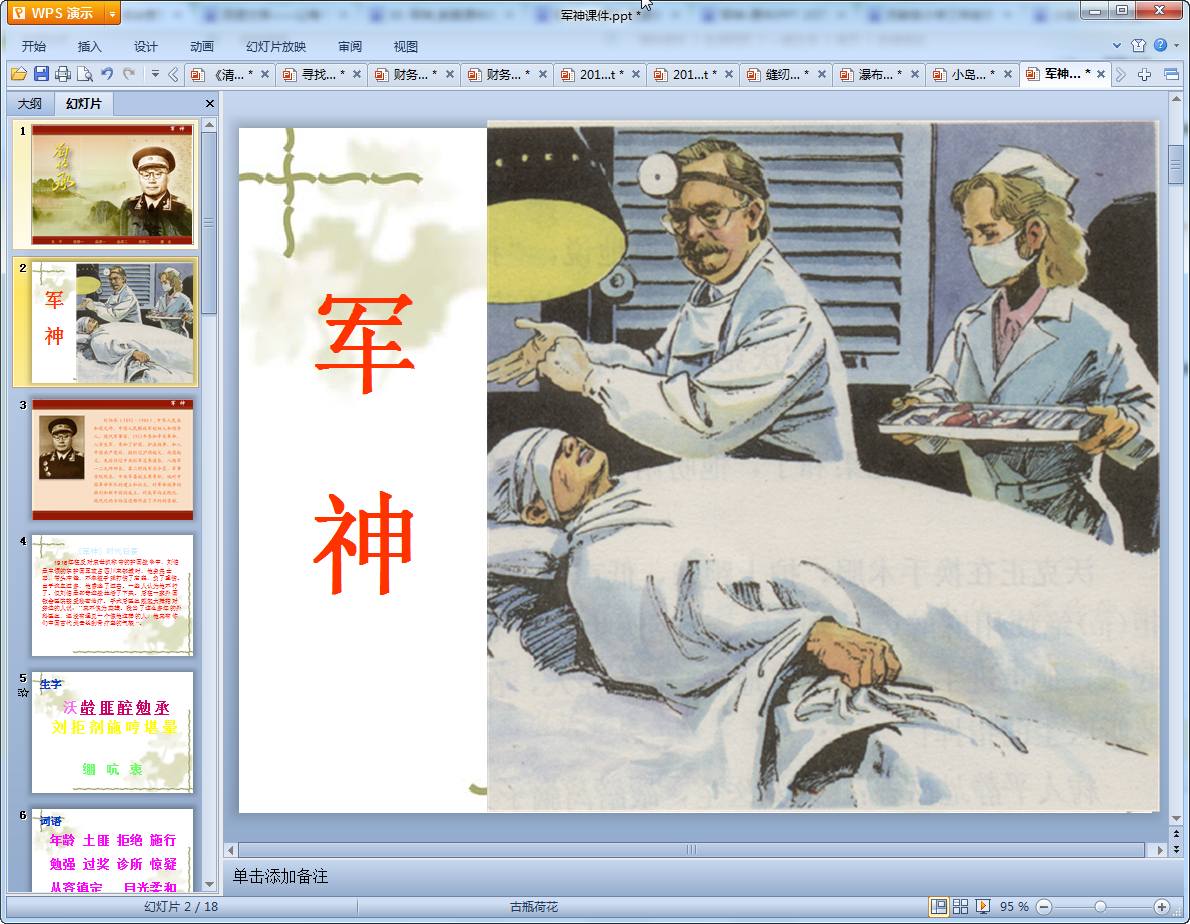
Task: Click the WPS 演示 logo button
Action: click(57, 14)
